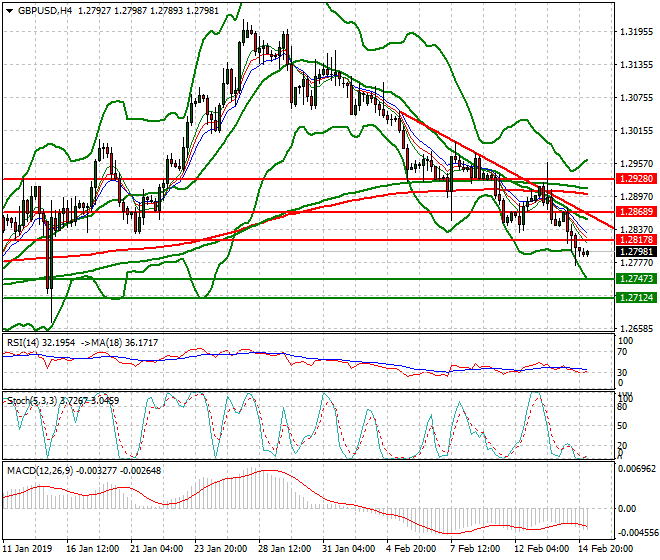Click the 1.30755 price scale value
This screenshot has height=560, width=660.
coord(637,98)
